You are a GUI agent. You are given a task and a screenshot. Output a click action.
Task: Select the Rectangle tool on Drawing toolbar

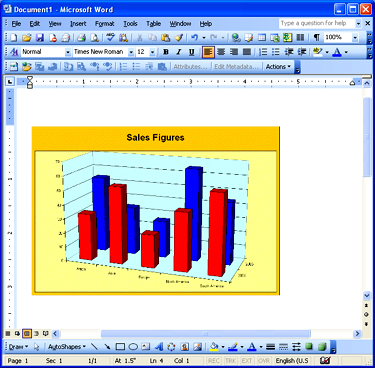click(x=120, y=347)
